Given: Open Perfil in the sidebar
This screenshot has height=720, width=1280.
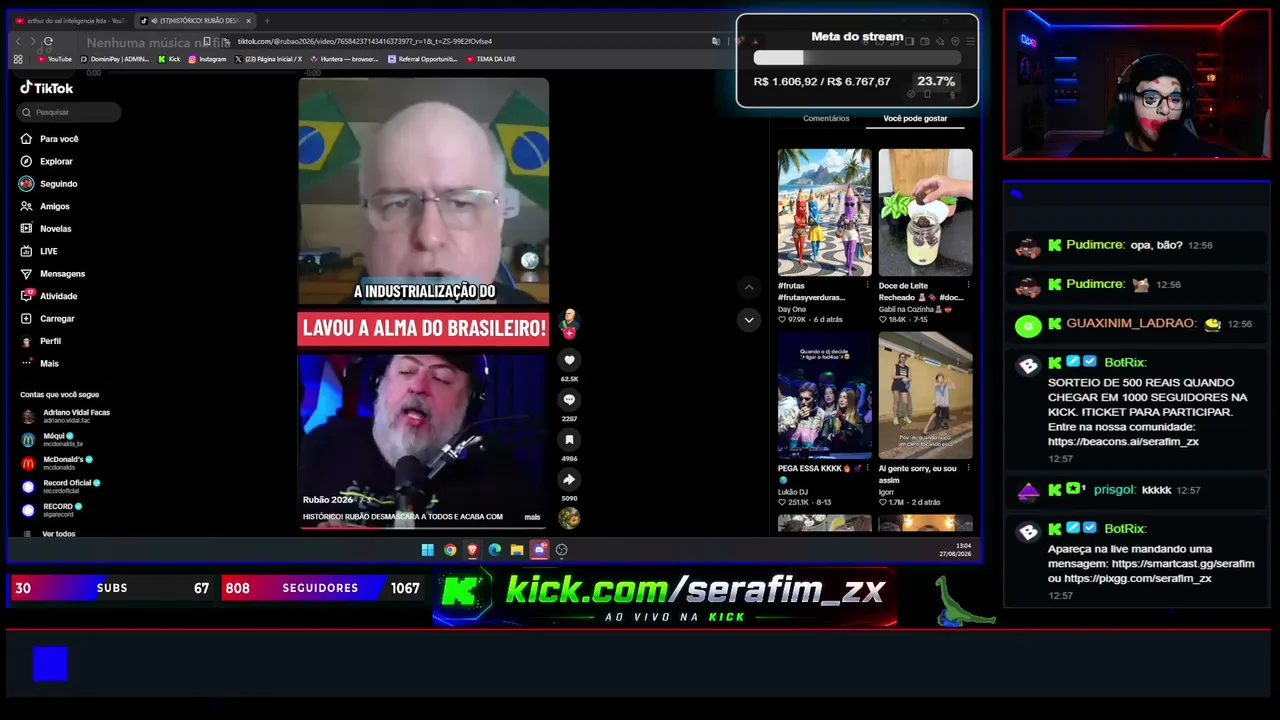Looking at the screenshot, I should pyautogui.click(x=41, y=341).
